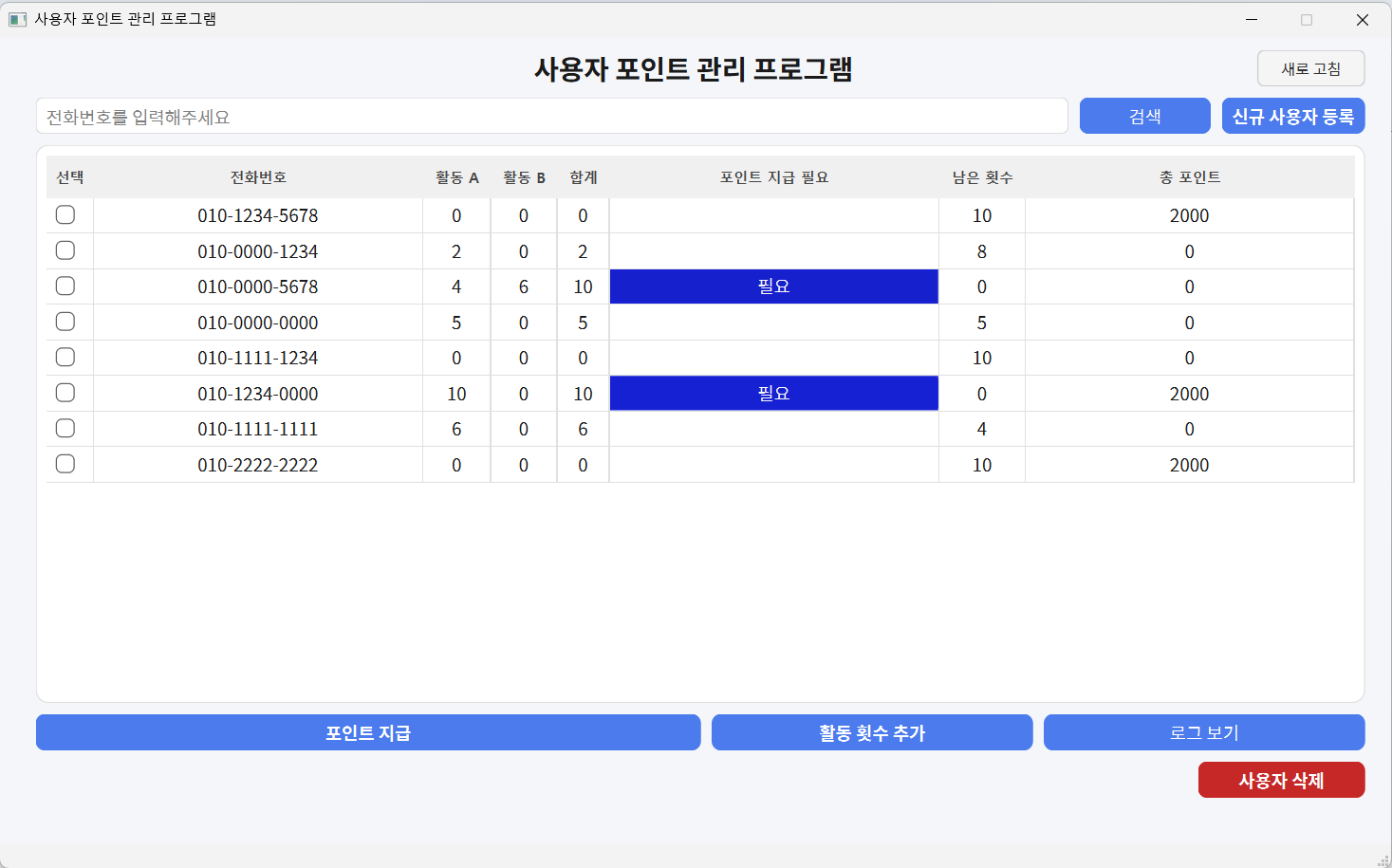
Task: Click the 활동 횟수 추가 button
Action: [x=871, y=732]
